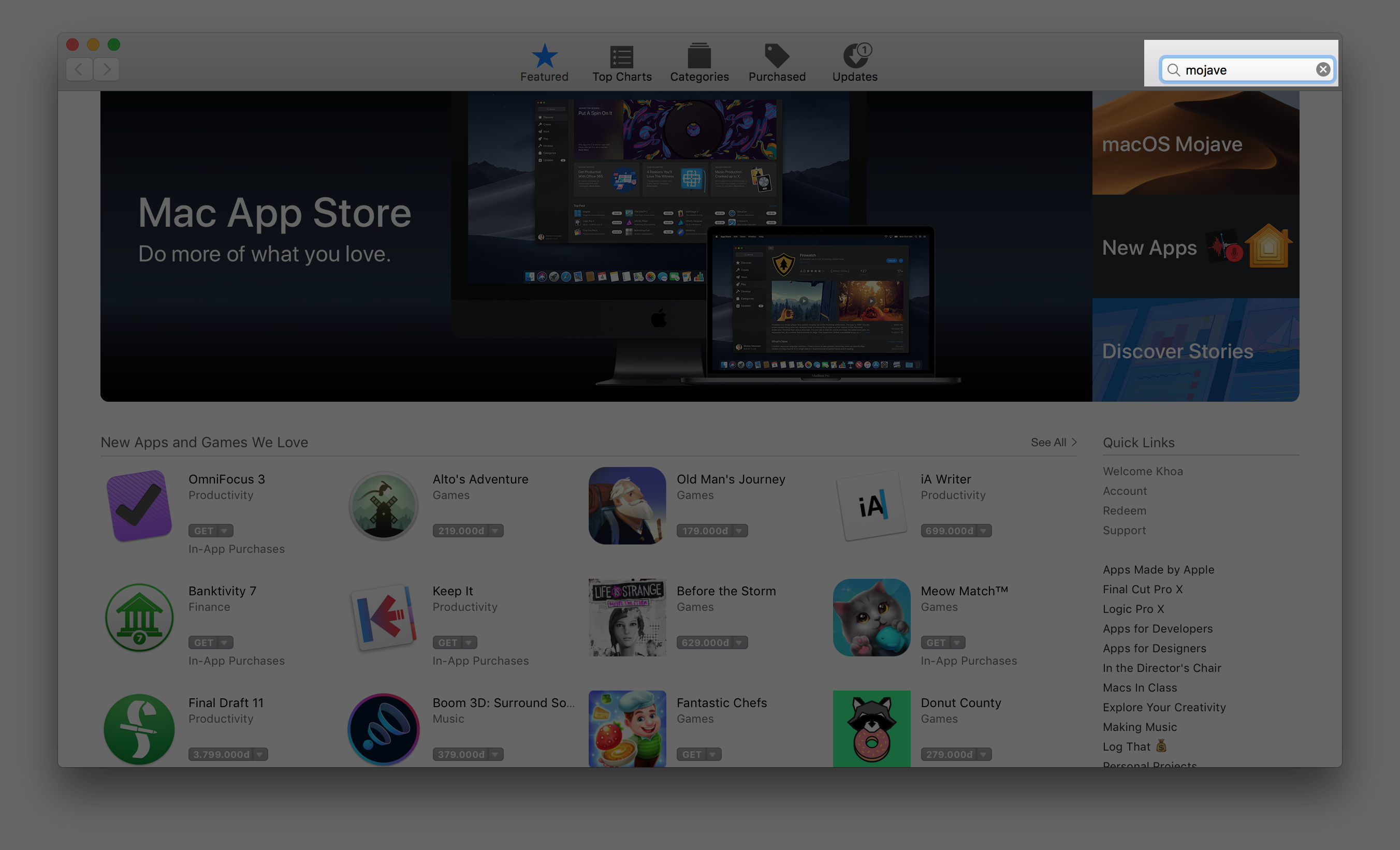Screen dimensions: 1400x850
Task: Get Banktivity 7
Action: pos(203,642)
